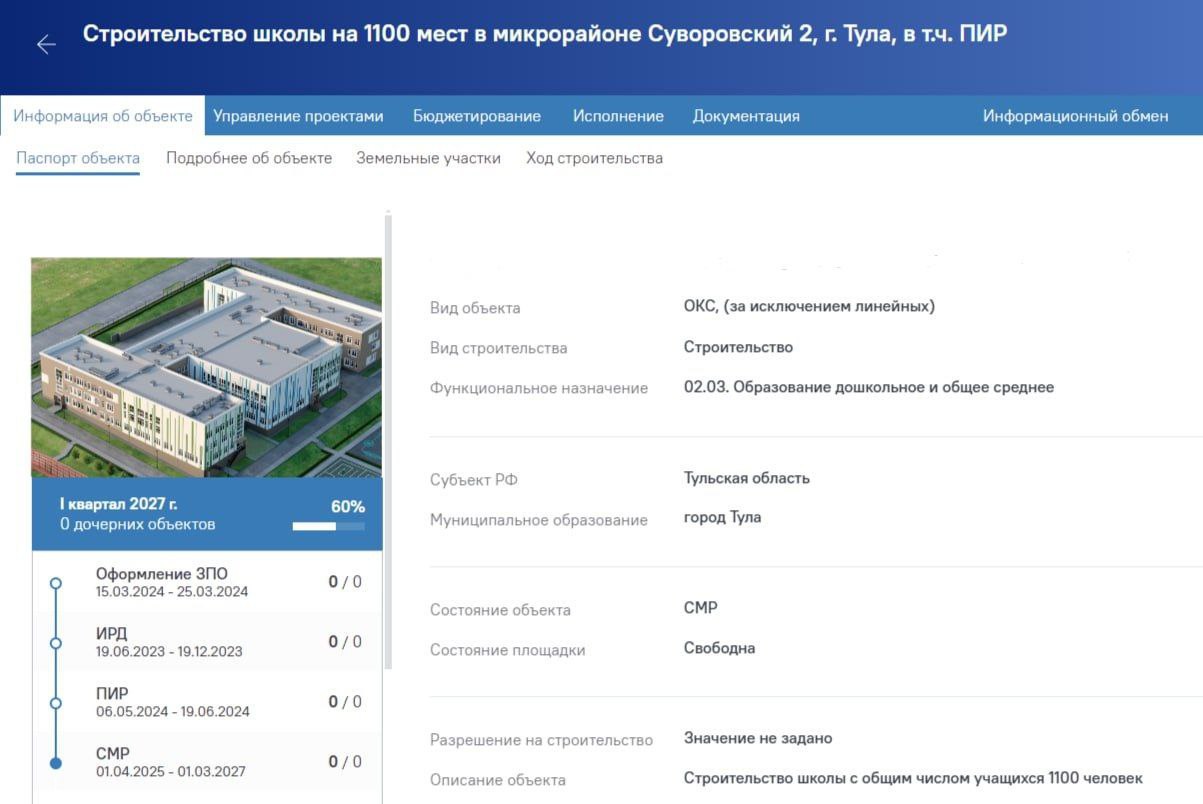This screenshot has height=804, width=1203.
Task: Click the Вид строительства value Строительство
Action: coord(738,347)
